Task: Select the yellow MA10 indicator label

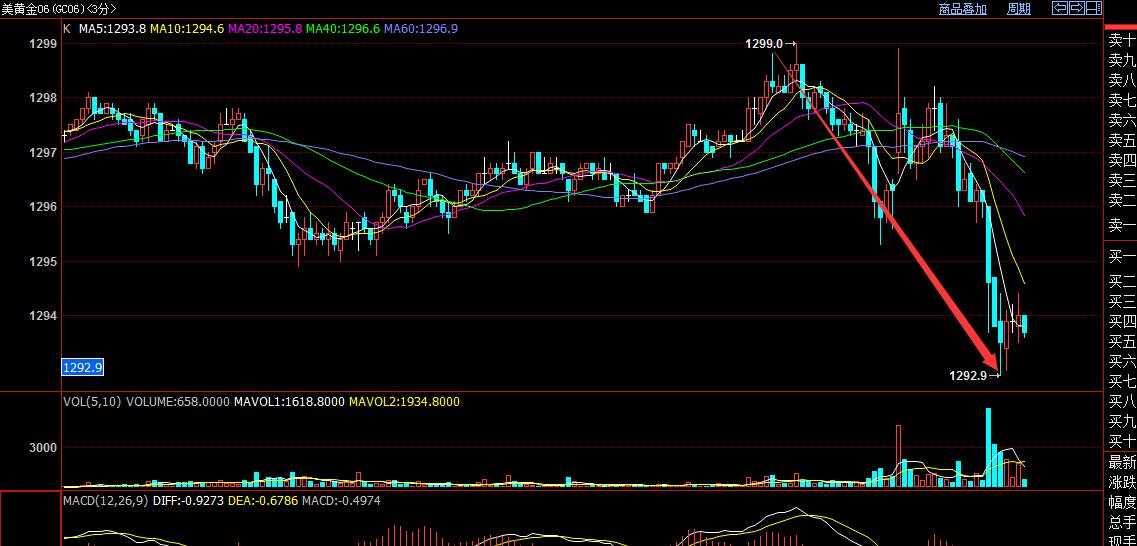Action: click(187, 29)
